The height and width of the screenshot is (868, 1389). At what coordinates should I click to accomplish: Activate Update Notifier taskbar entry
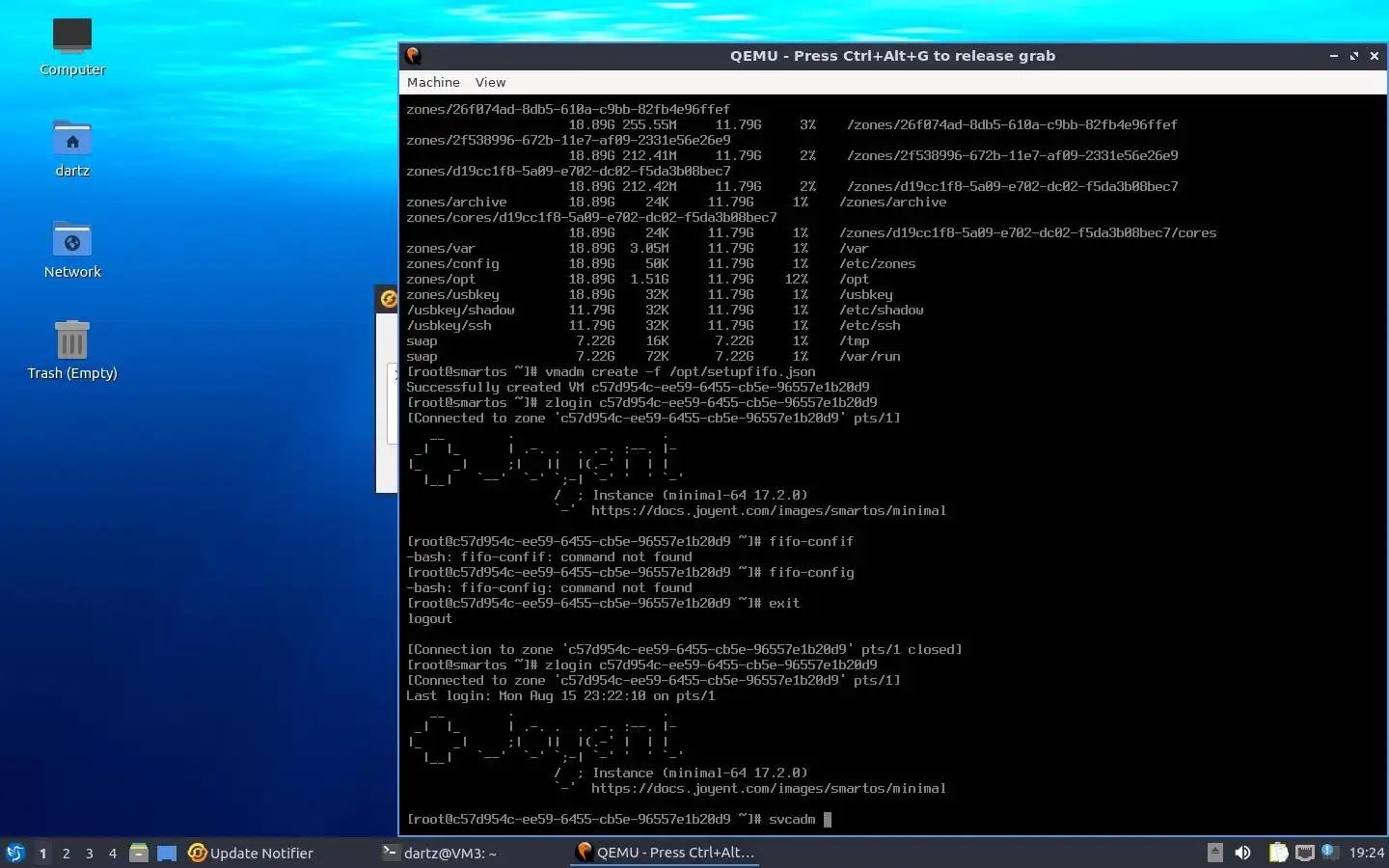click(x=251, y=853)
